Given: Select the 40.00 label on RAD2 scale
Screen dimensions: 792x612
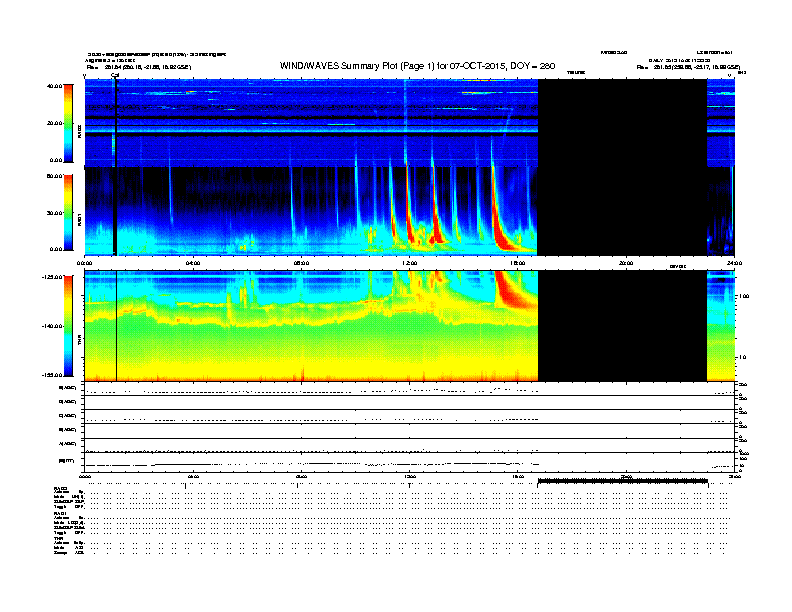Looking at the screenshot, I should coord(55,86).
